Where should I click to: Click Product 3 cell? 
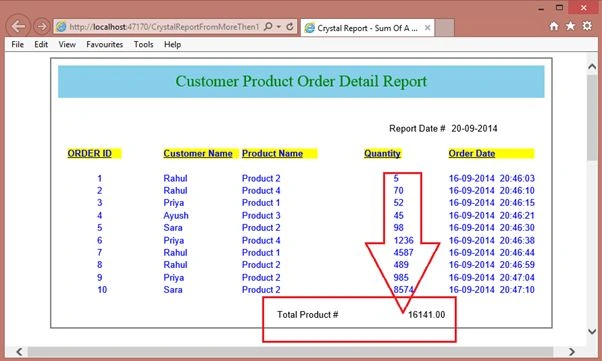(261, 216)
